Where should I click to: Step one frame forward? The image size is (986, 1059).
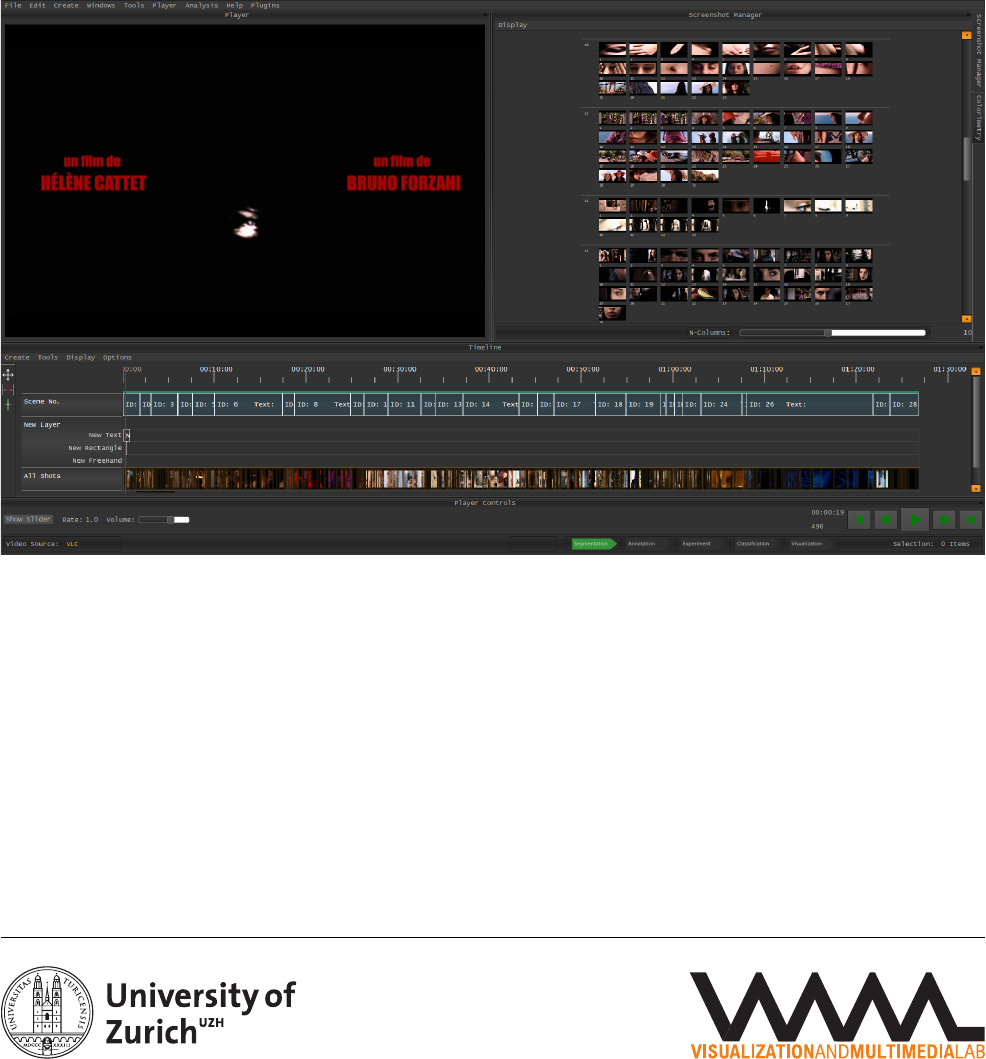coord(944,519)
